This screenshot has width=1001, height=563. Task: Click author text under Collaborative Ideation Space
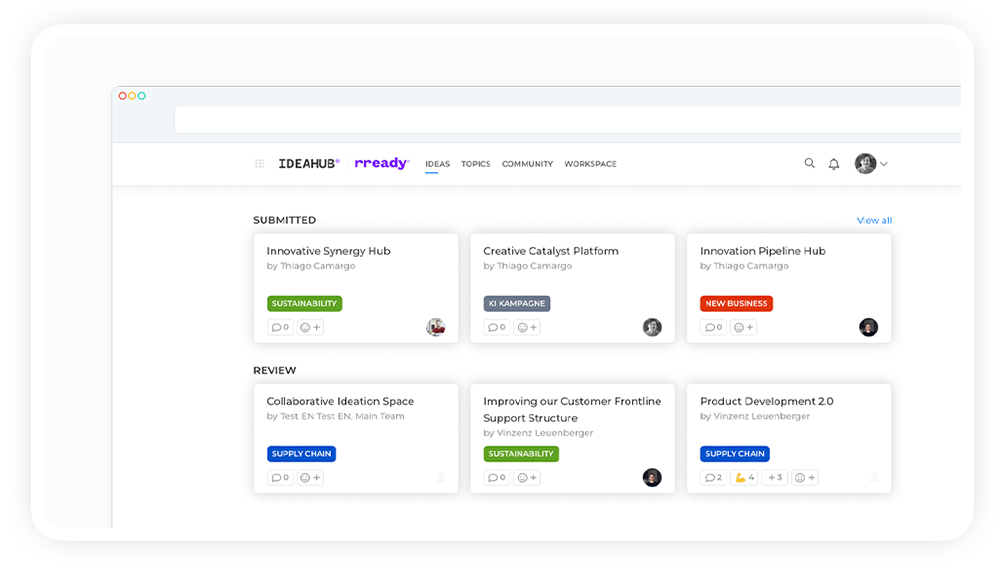[335, 416]
